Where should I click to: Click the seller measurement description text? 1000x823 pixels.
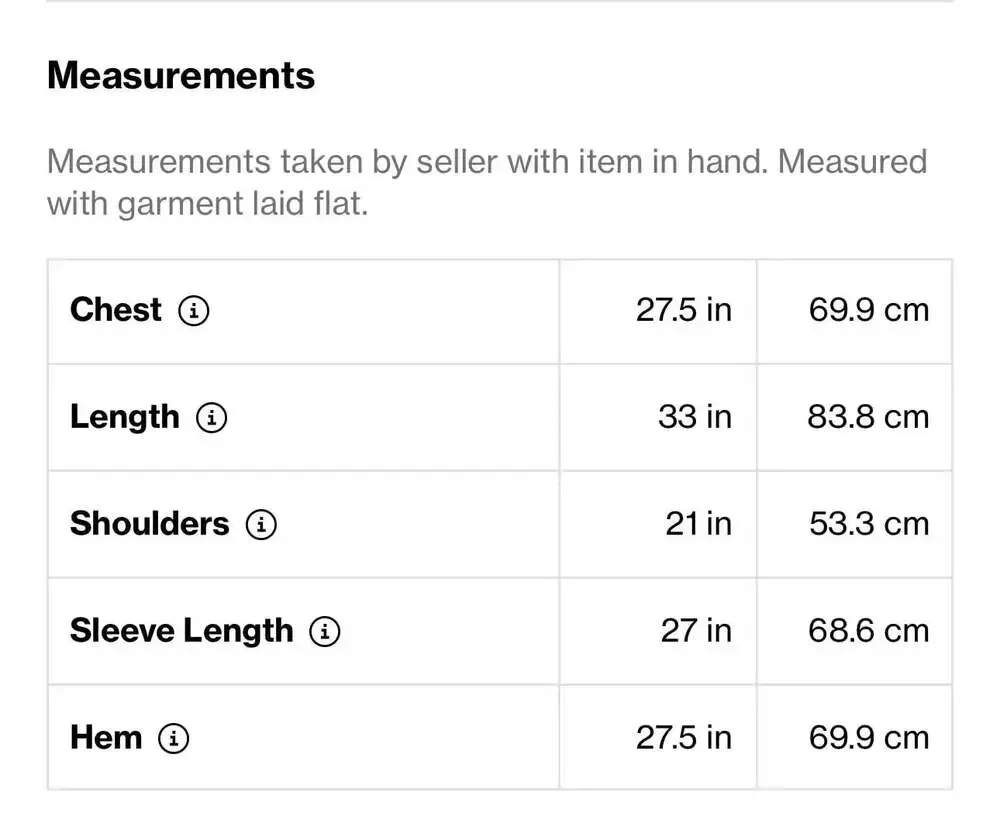pos(487,182)
